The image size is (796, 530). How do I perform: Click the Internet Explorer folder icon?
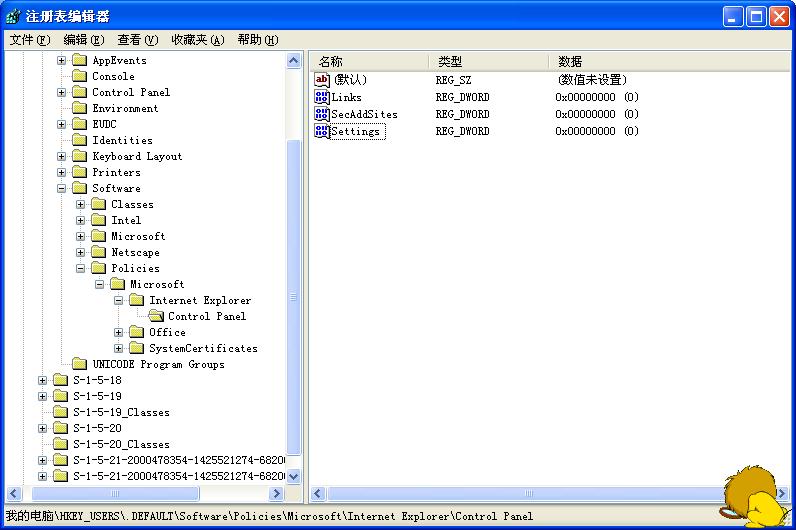pos(137,301)
